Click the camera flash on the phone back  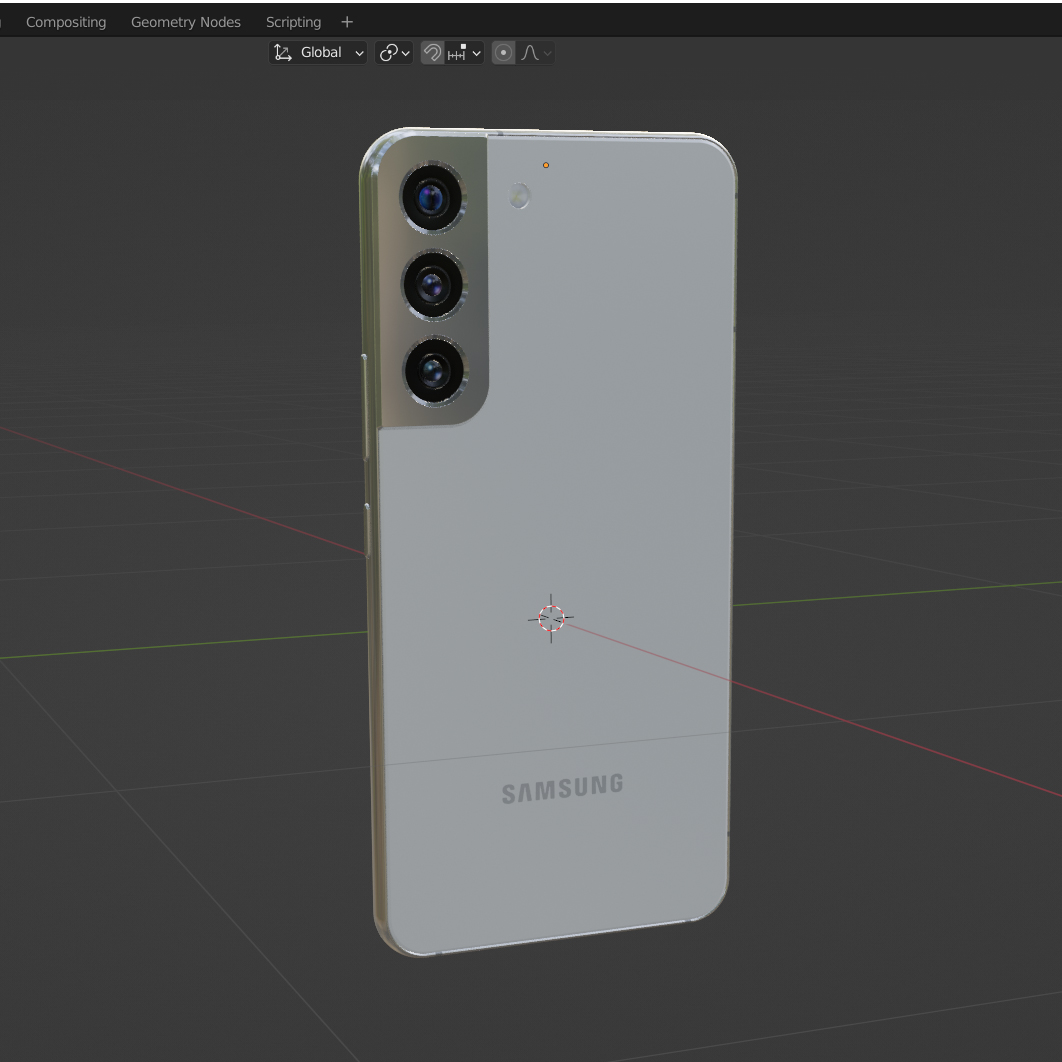tap(519, 196)
